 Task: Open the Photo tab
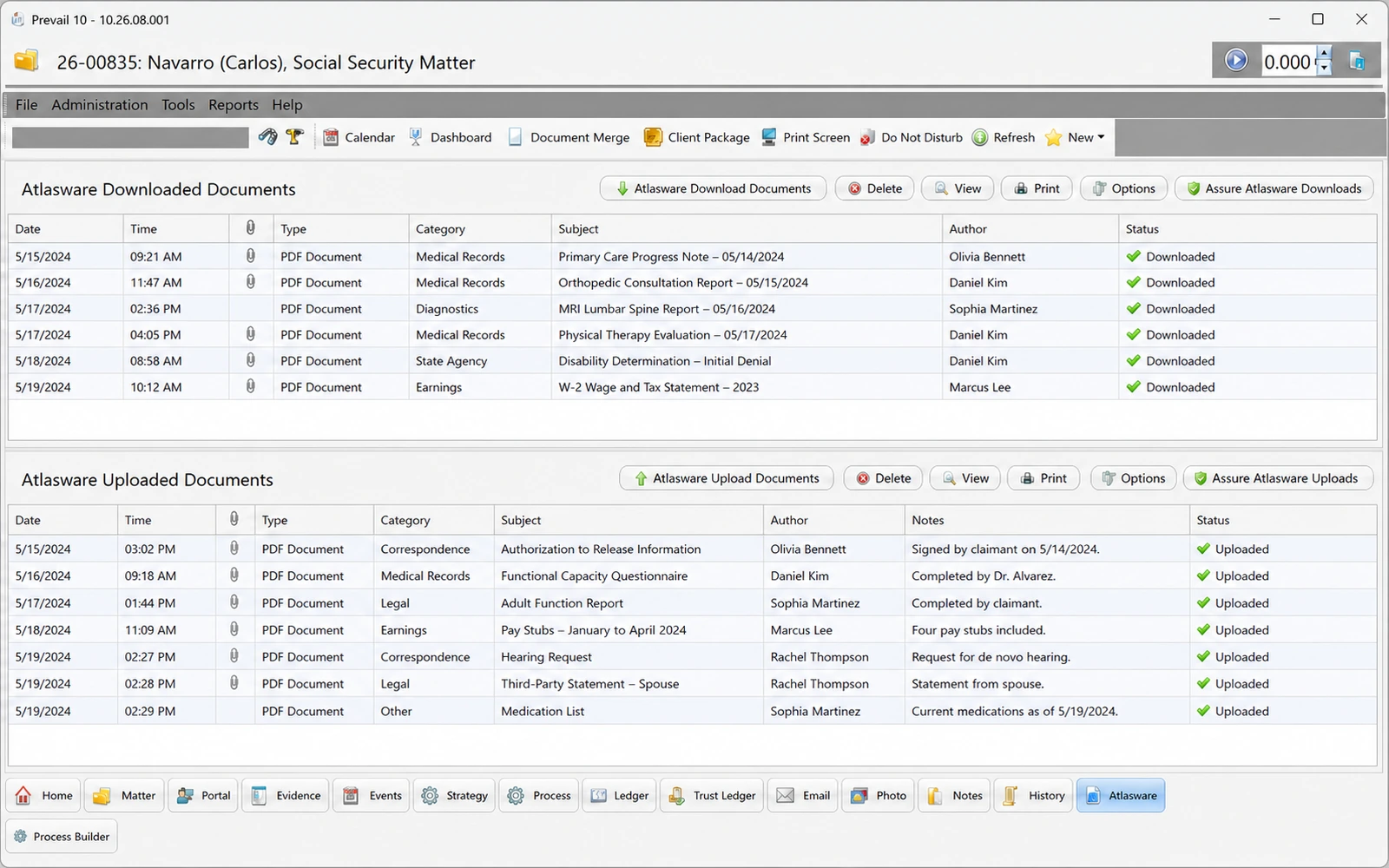[x=878, y=795]
